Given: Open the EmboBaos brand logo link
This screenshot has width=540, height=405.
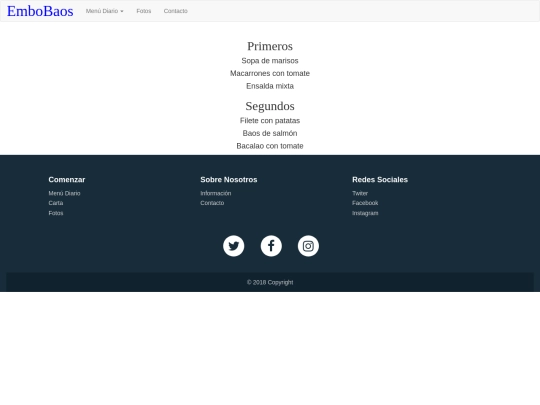Looking at the screenshot, I should (40, 11).
